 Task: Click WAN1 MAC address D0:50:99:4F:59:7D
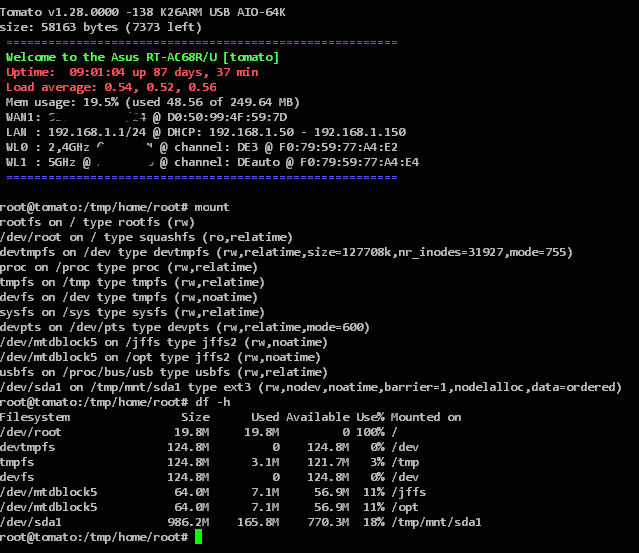click(227, 117)
